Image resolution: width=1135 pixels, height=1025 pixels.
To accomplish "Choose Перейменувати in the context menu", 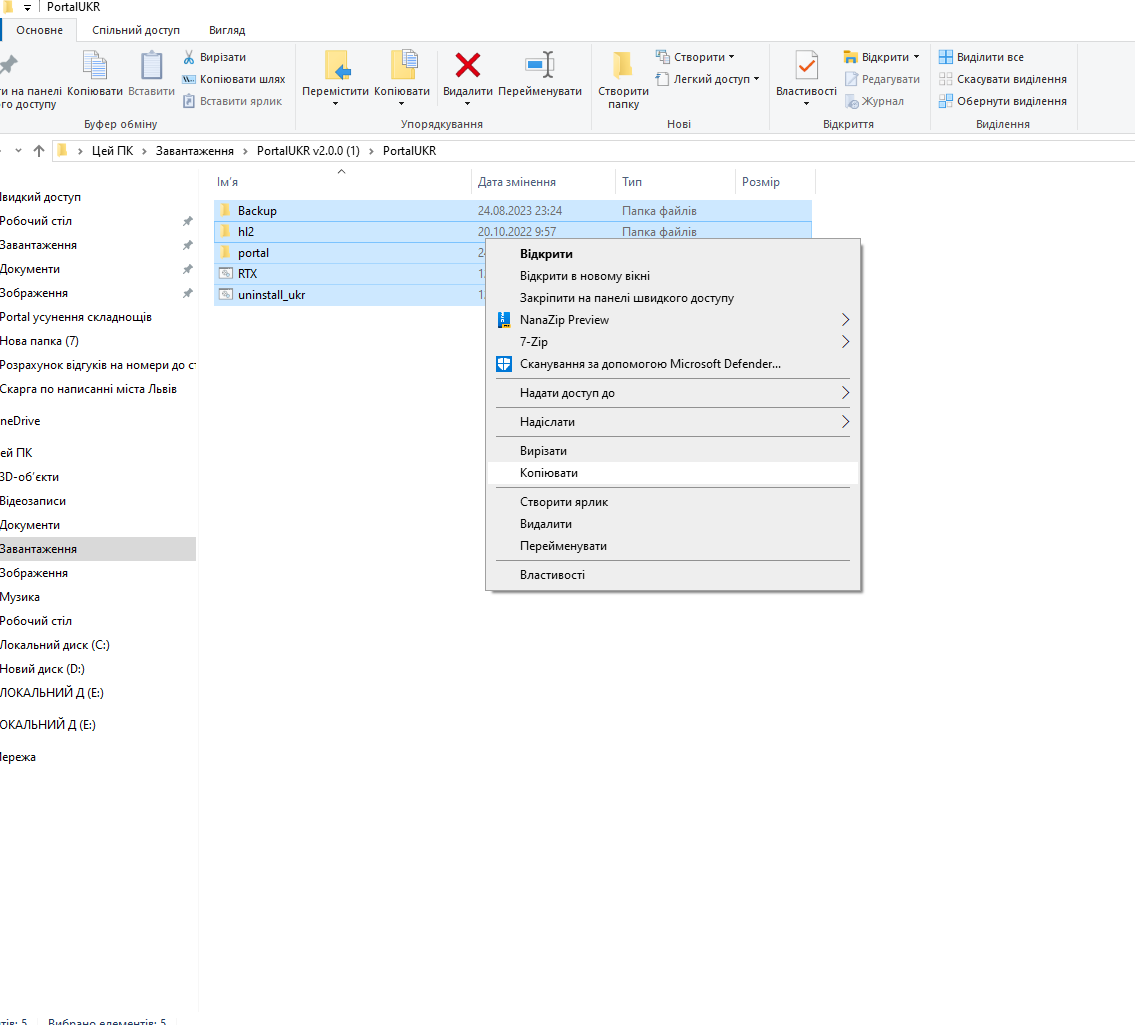I will point(673,546).
